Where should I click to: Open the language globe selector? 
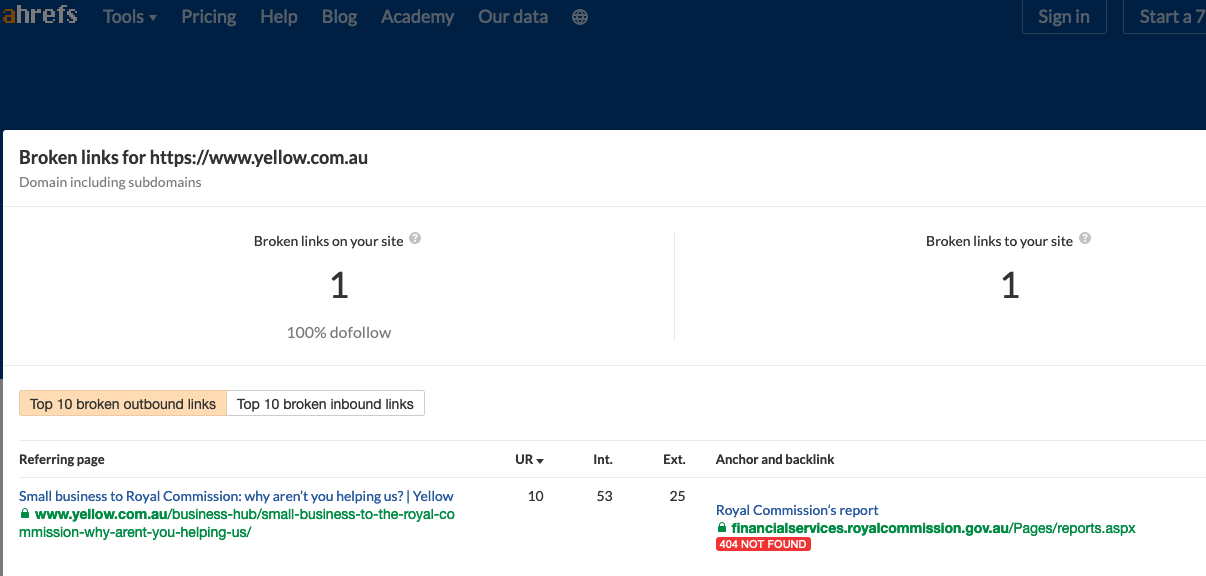[x=580, y=17]
